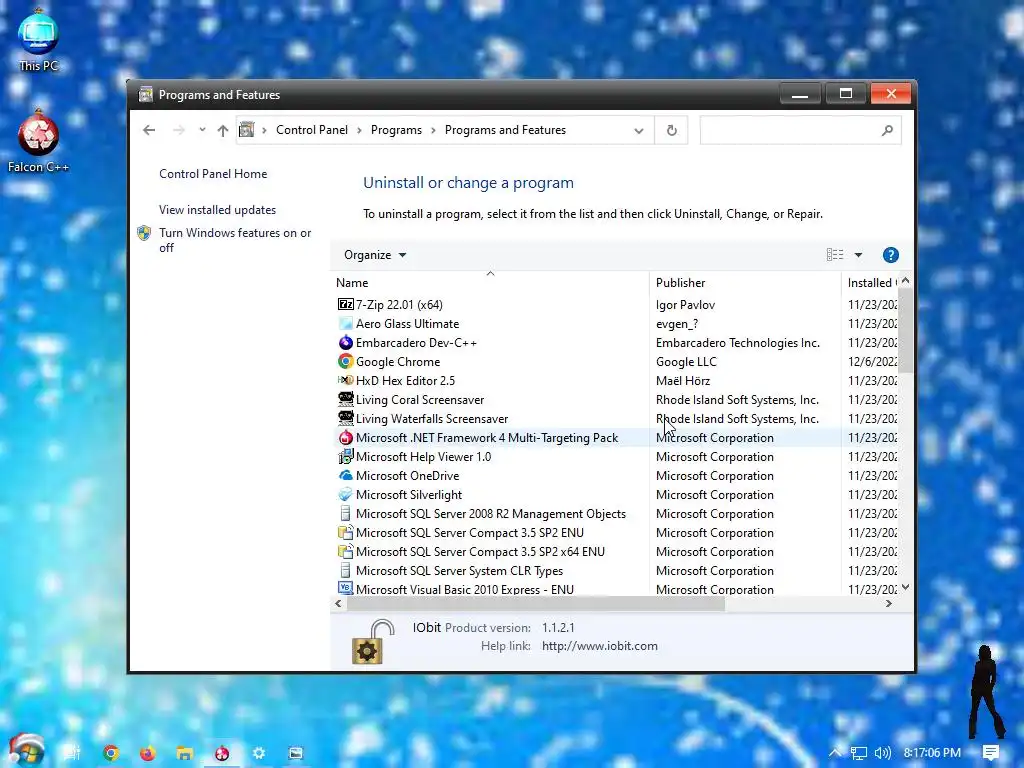Click the scroll right arrow

click(x=889, y=603)
